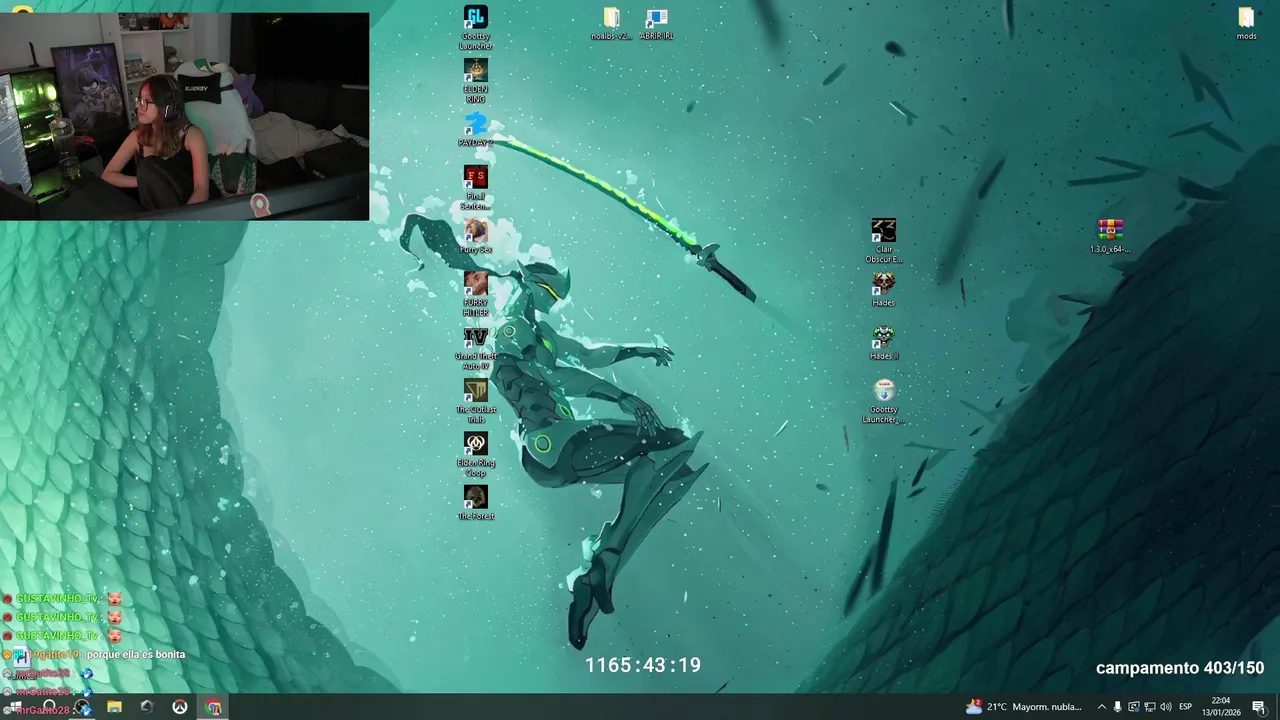The width and height of the screenshot is (1280, 720).
Task: Open Overwatch from the taskbar
Action: [180, 707]
